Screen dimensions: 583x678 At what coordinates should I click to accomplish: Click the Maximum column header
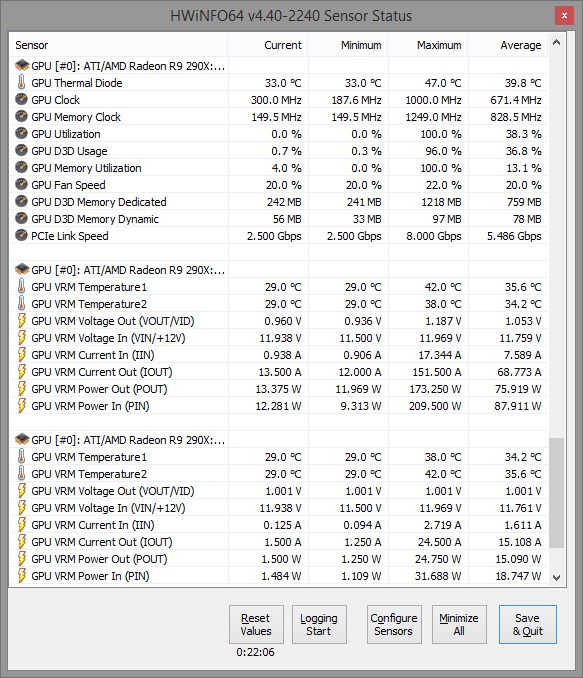pos(427,45)
